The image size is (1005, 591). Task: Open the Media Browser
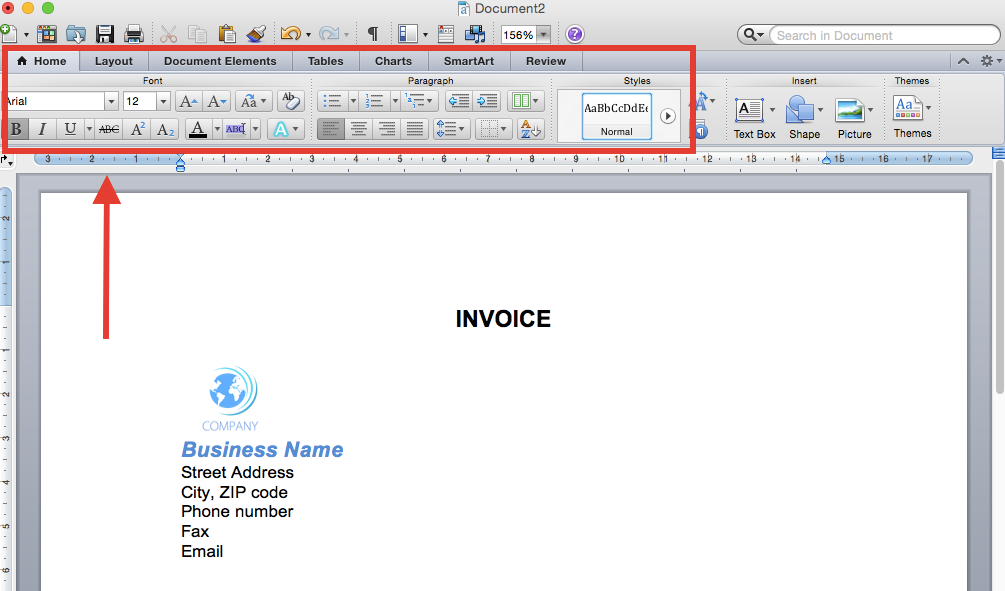[475, 34]
